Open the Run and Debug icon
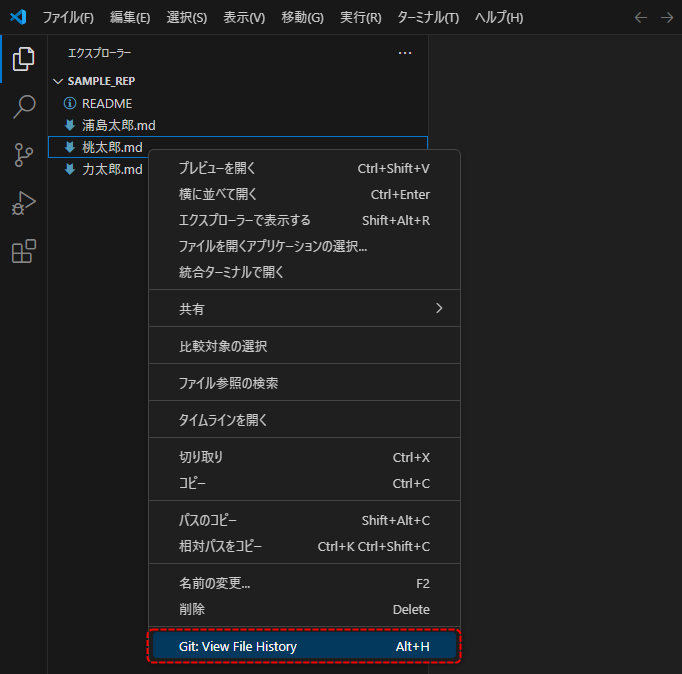The height and width of the screenshot is (674, 682). click(23, 203)
